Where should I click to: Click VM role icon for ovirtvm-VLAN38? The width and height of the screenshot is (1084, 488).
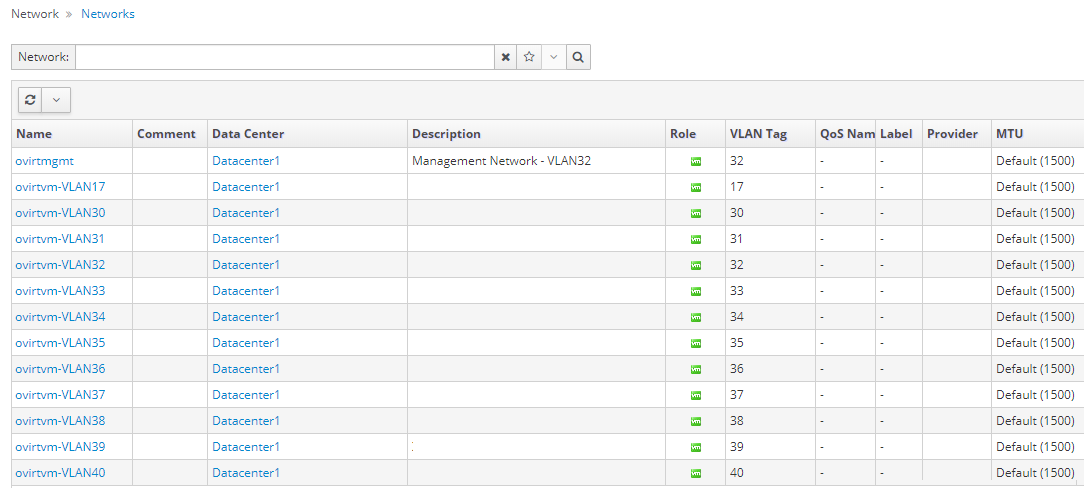point(695,421)
